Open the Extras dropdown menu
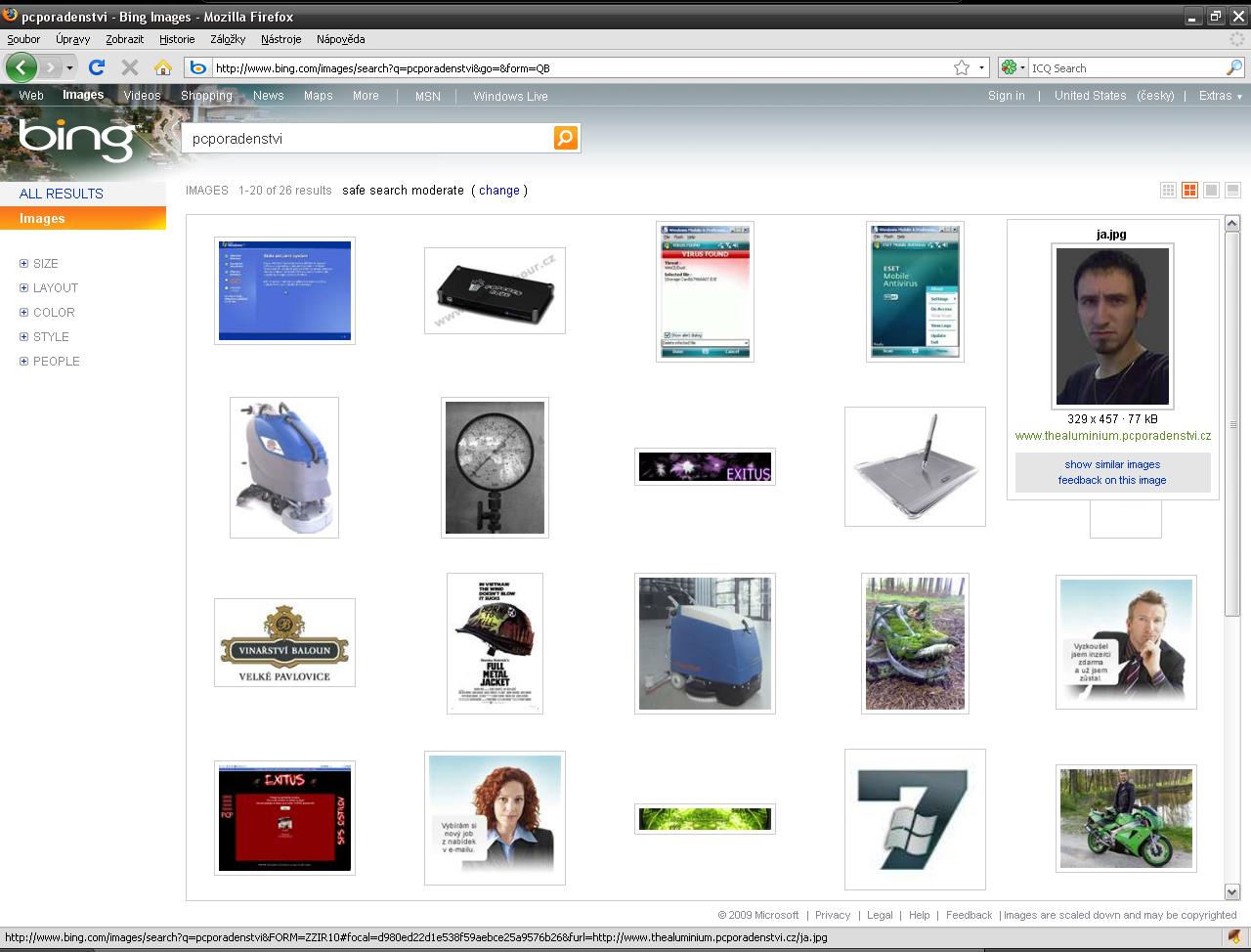Viewport: 1251px width, 952px height. coord(1220,96)
